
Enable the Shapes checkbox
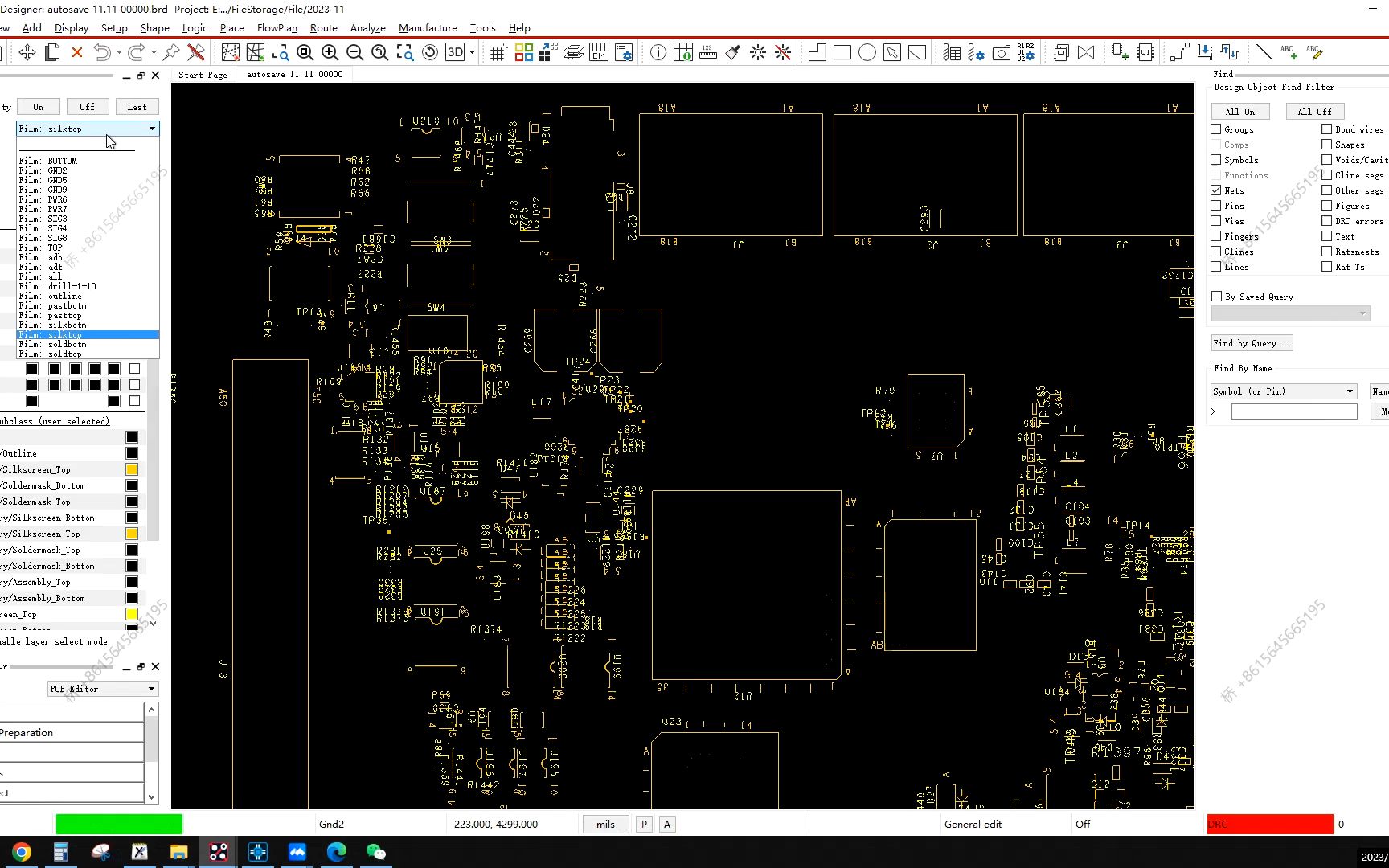tap(1327, 145)
